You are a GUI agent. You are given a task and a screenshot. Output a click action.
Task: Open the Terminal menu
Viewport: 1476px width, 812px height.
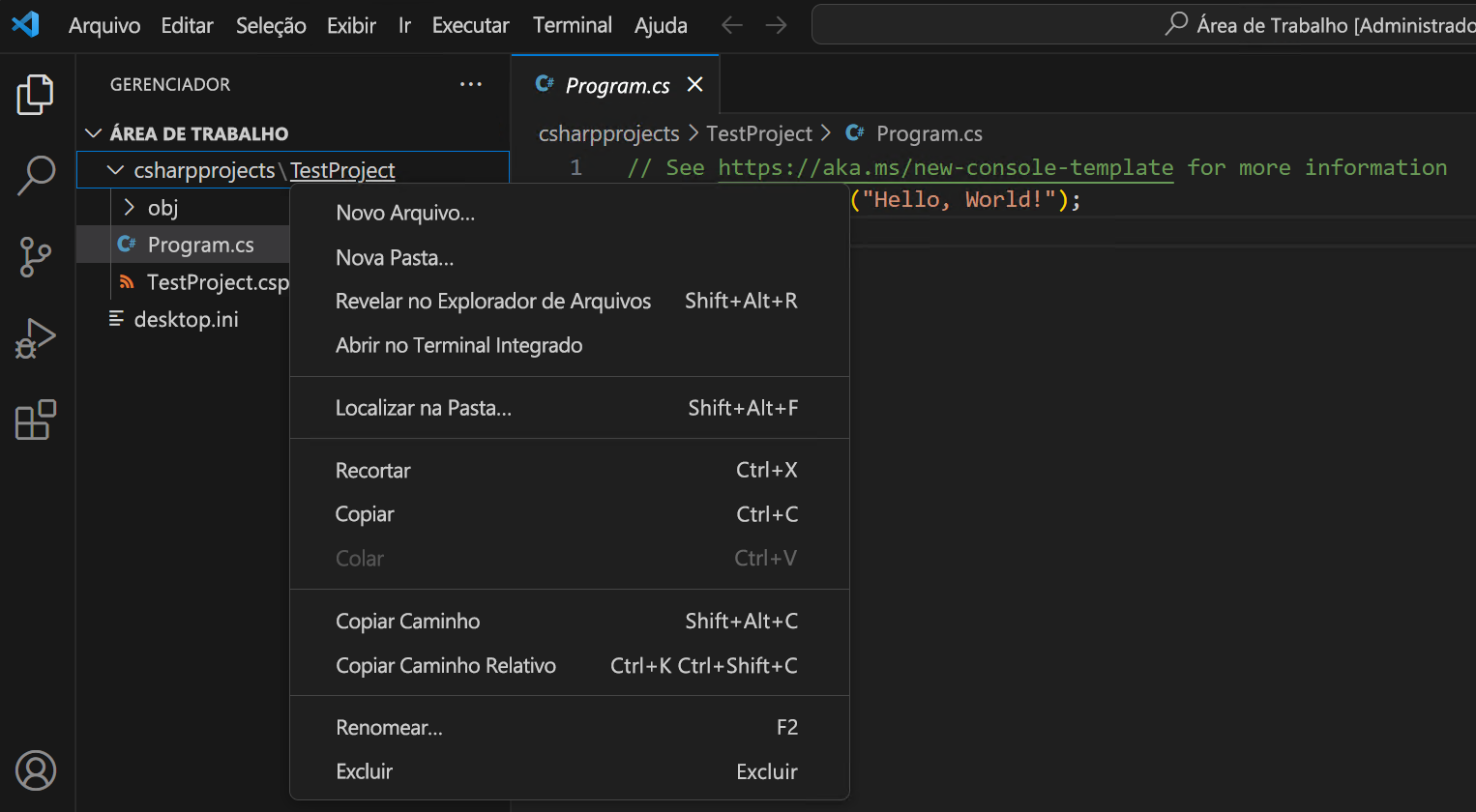pyautogui.click(x=573, y=25)
